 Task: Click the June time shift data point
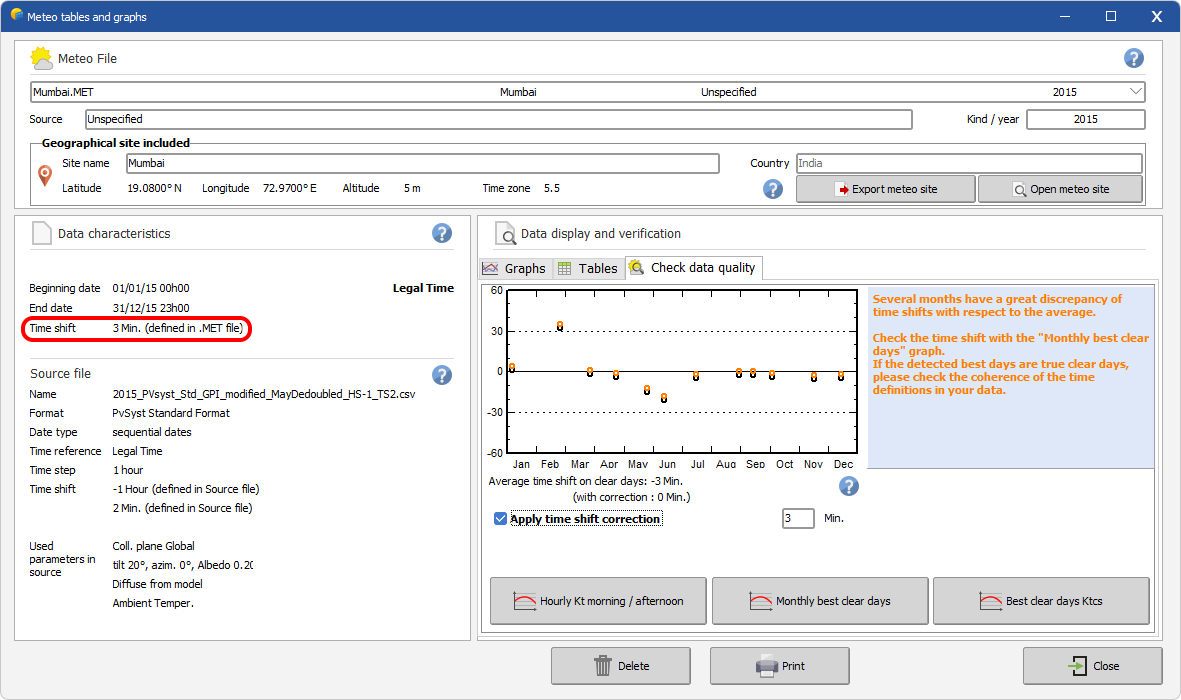coord(664,398)
